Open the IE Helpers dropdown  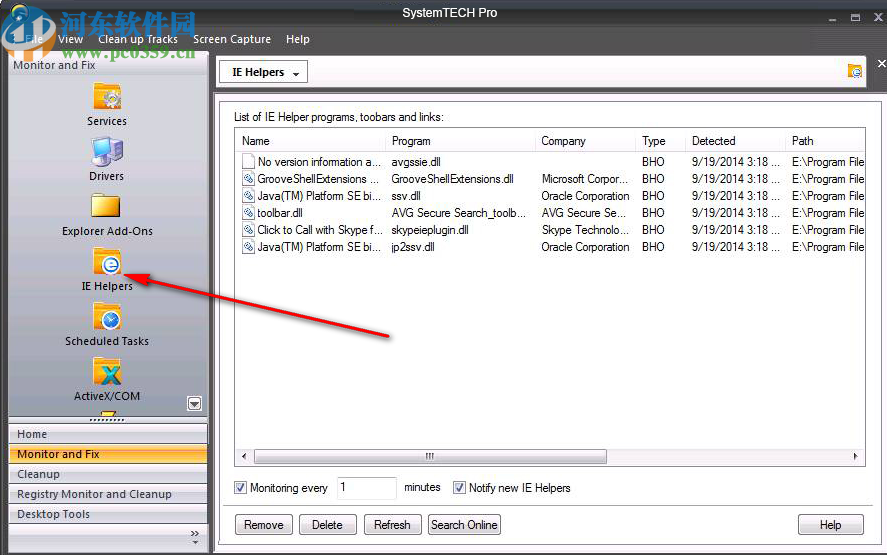point(263,72)
